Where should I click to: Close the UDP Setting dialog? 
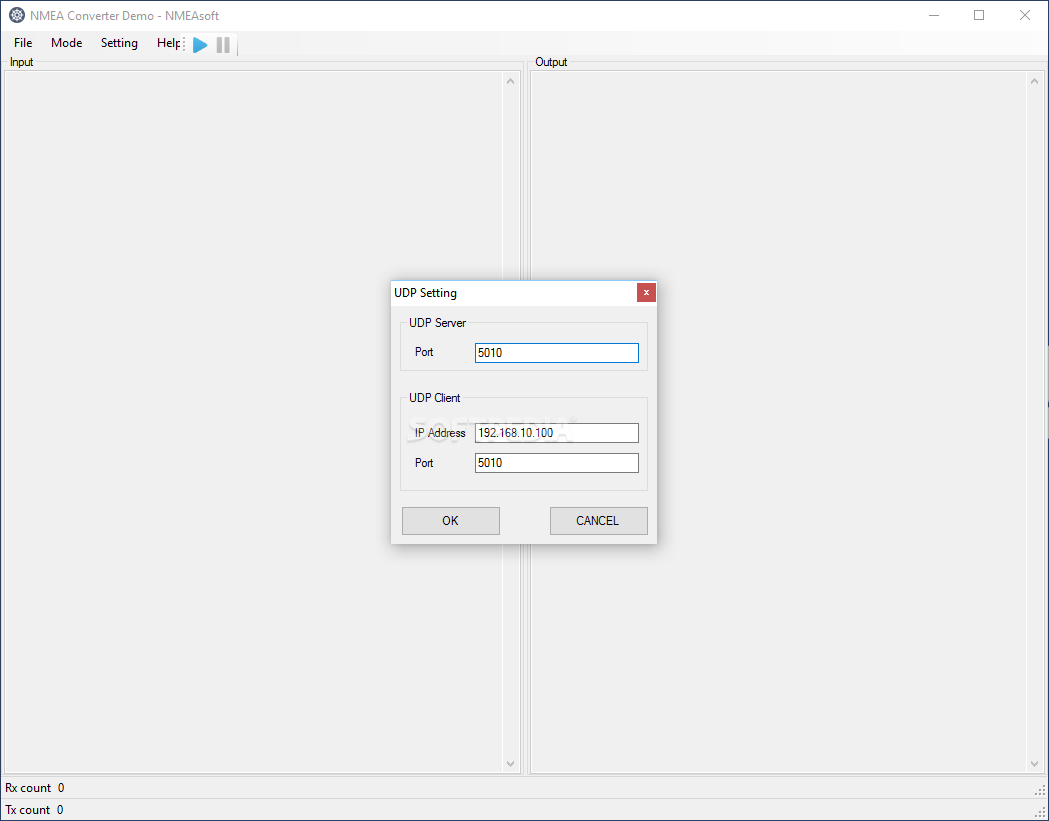[x=646, y=292]
